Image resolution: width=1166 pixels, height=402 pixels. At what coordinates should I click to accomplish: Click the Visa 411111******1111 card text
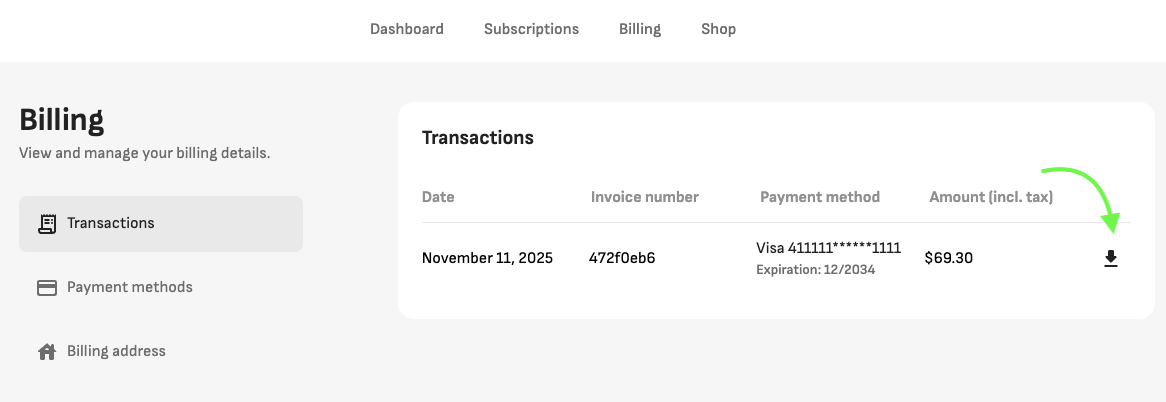(x=828, y=248)
